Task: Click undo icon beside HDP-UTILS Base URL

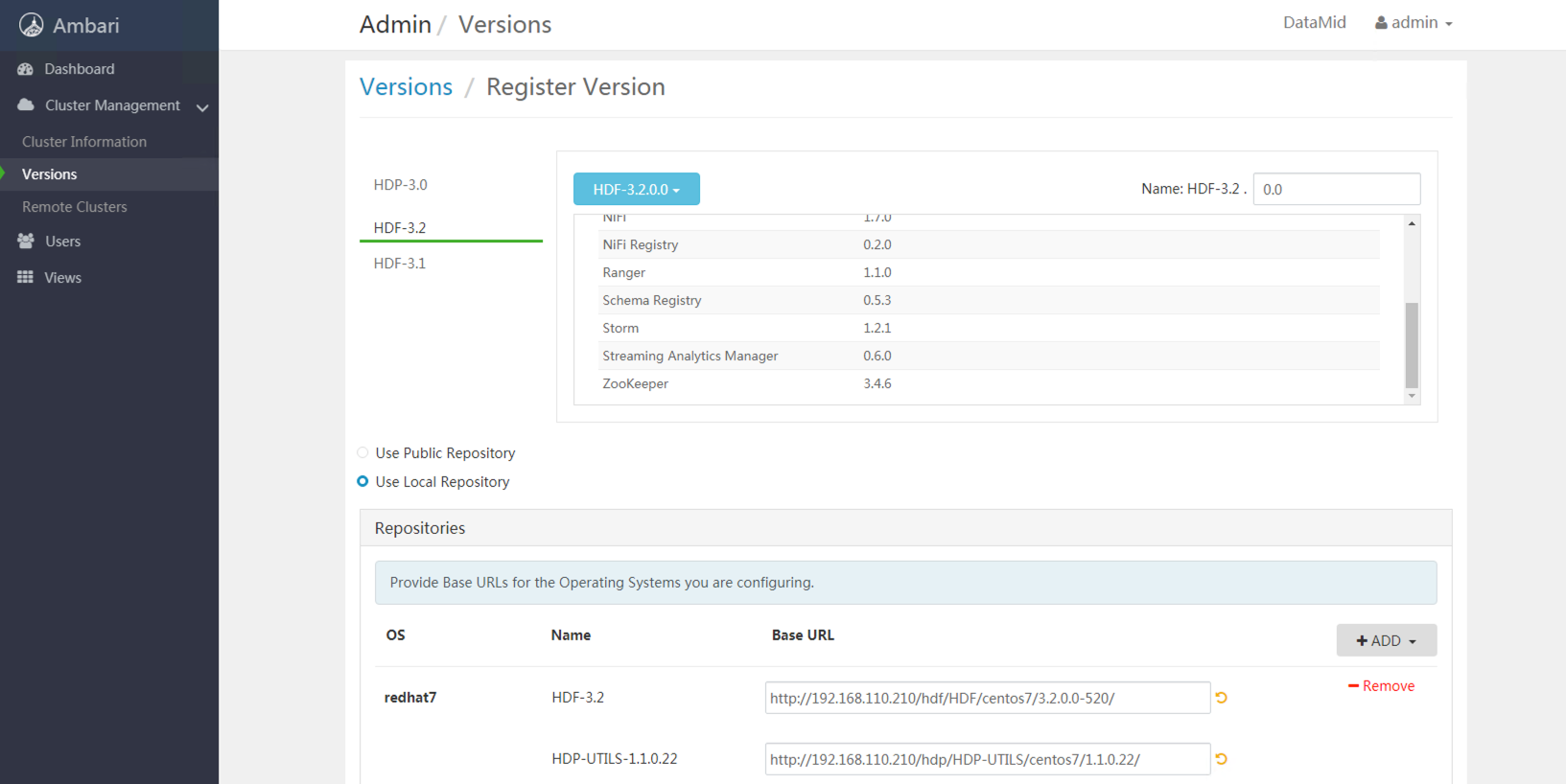Action: tap(1221, 759)
